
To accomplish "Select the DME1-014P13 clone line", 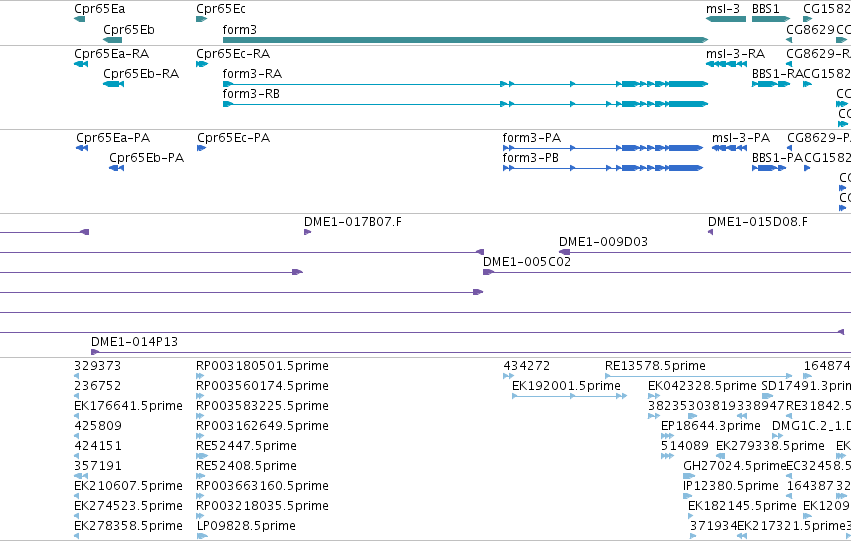I will [x=471, y=352].
